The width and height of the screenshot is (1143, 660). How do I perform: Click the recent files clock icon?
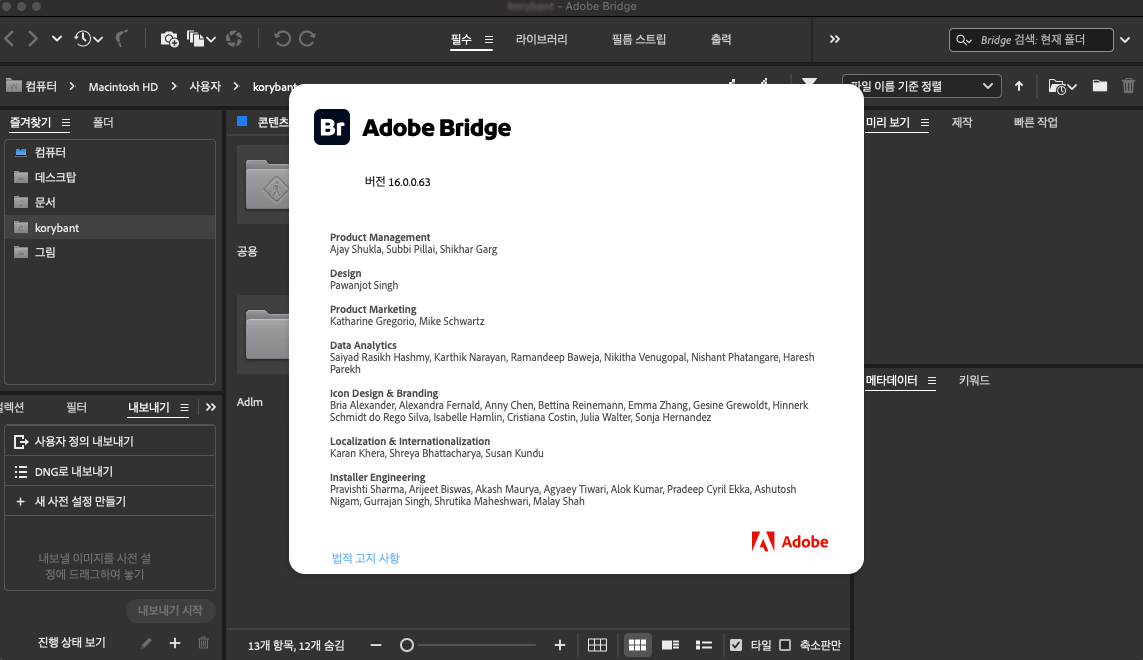(82, 39)
